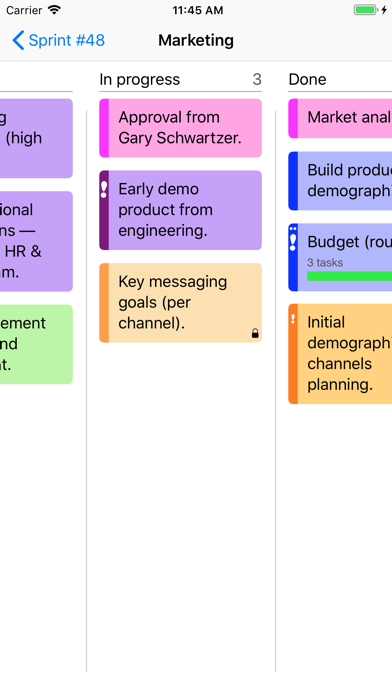
Task: Open the Early demo product from engineering card
Action: [x=181, y=210]
